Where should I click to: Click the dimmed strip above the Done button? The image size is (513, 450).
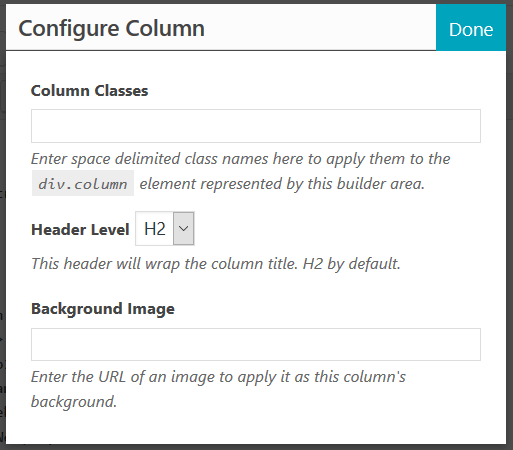(471, 2)
